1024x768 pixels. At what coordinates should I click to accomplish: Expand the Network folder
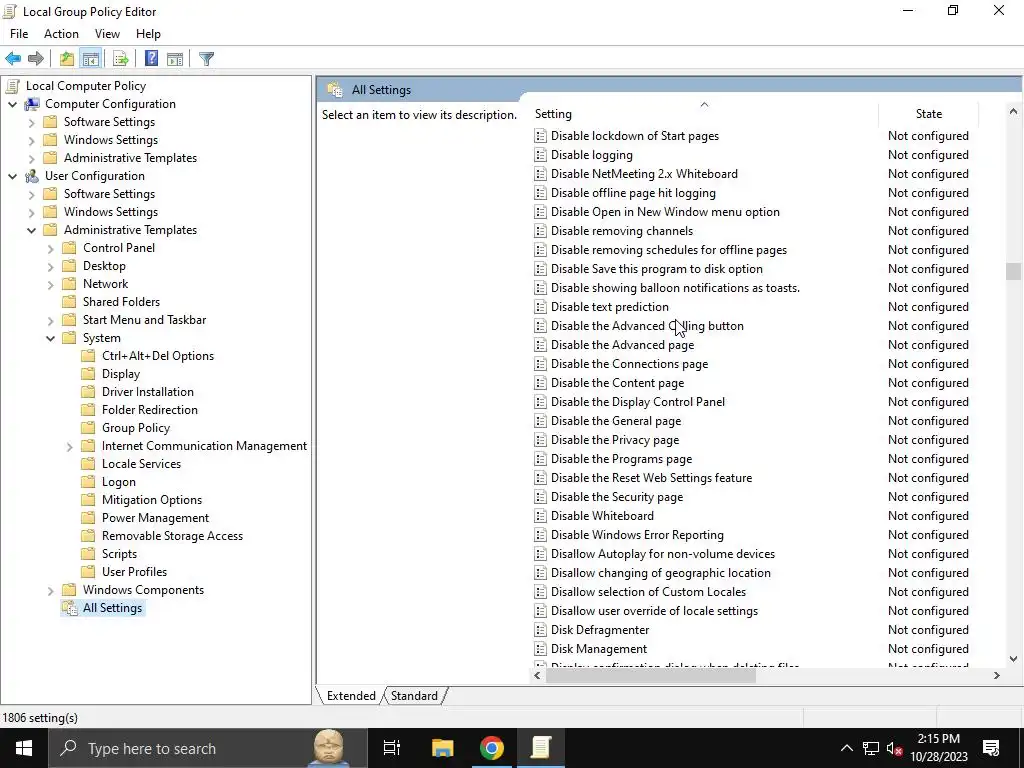click(50, 284)
